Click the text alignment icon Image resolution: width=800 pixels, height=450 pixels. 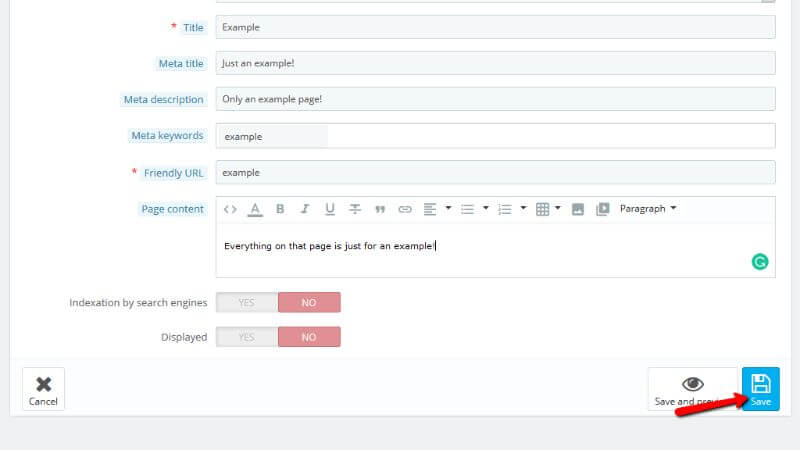[430, 209]
